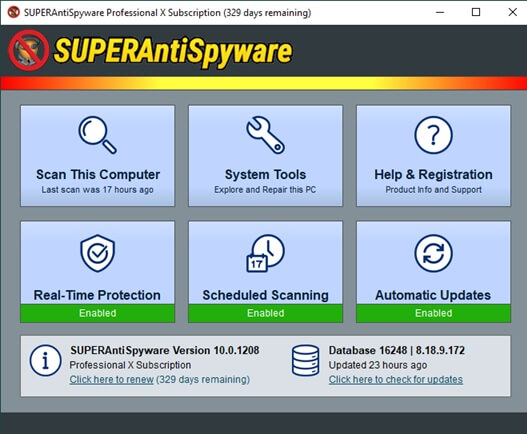Click the Automatic Updates refresh arrows icon
Screen dimensions: 527x434
(x=433, y=253)
